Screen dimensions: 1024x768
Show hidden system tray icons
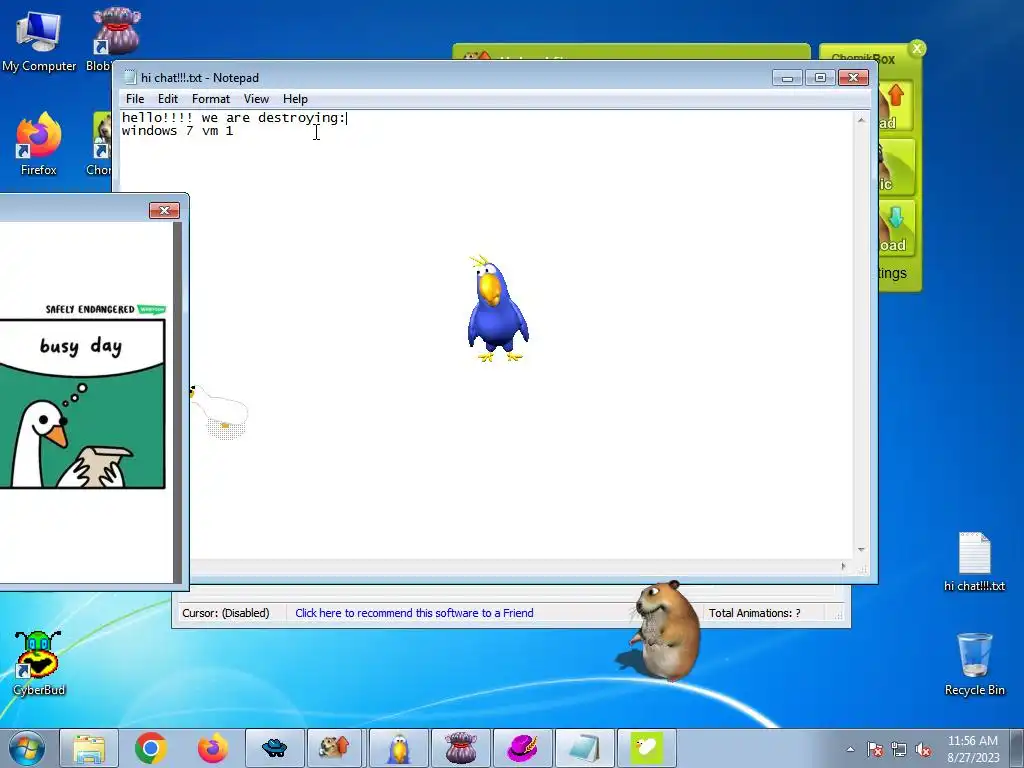[x=850, y=749]
